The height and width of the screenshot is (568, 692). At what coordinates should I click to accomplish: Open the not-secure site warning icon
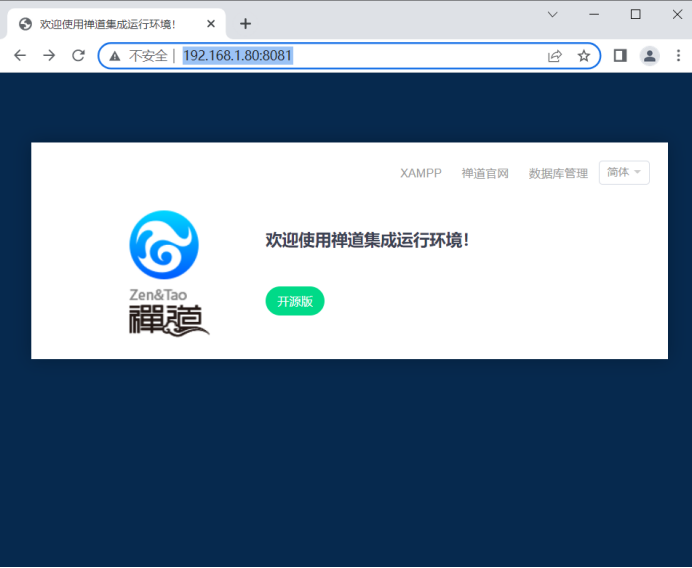[x=115, y=56]
